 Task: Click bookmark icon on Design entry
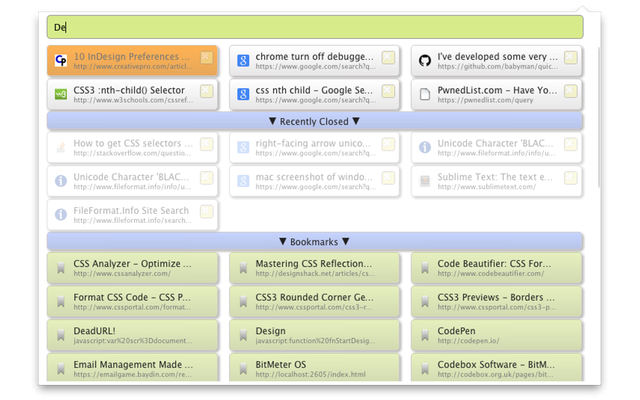[243, 336]
